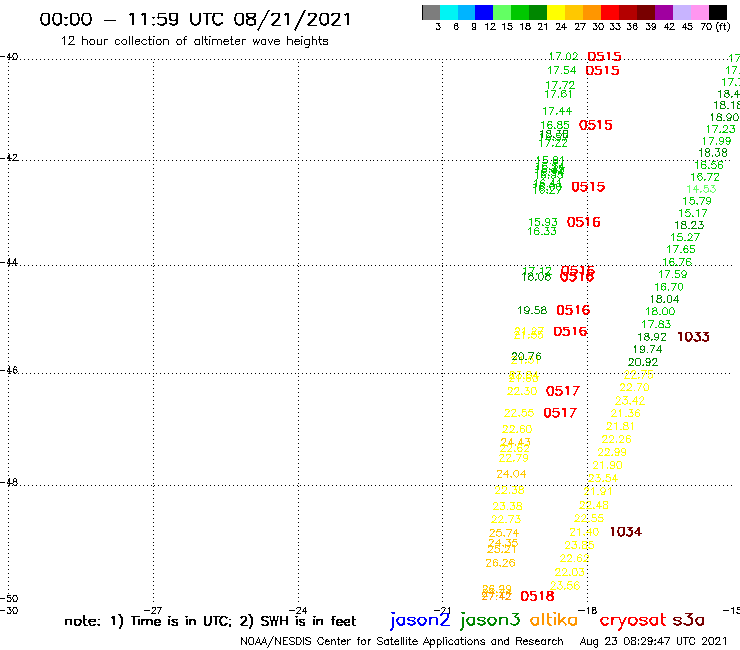The width and height of the screenshot is (740, 650).
Task: Click the '70 (ft)' legend label
Action: point(715,26)
